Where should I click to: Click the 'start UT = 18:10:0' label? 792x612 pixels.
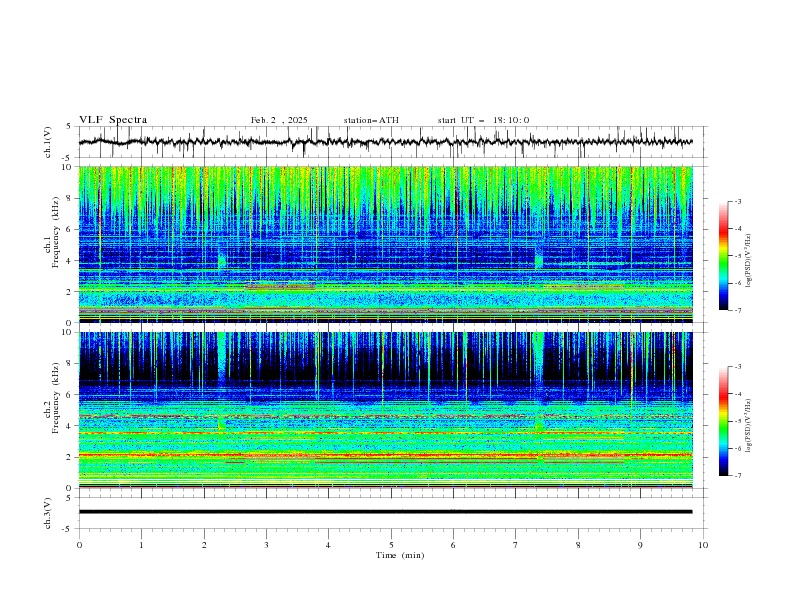point(483,120)
